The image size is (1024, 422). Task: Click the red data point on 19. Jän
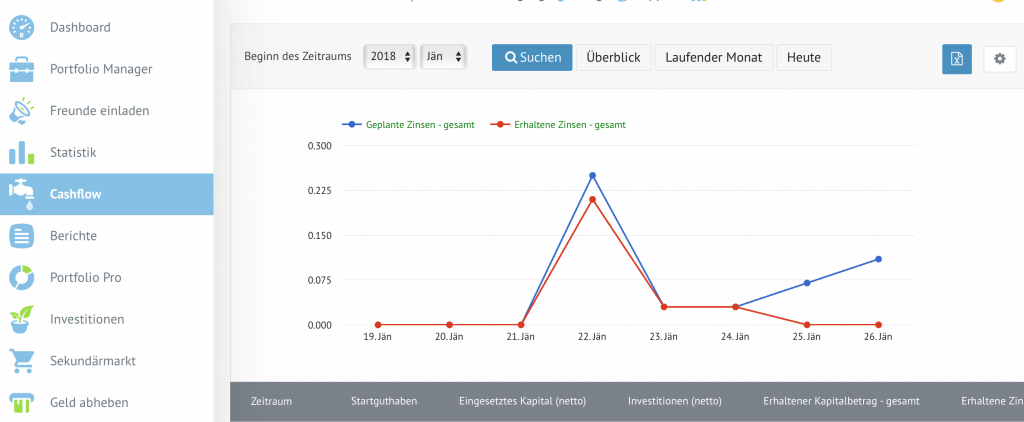point(378,325)
